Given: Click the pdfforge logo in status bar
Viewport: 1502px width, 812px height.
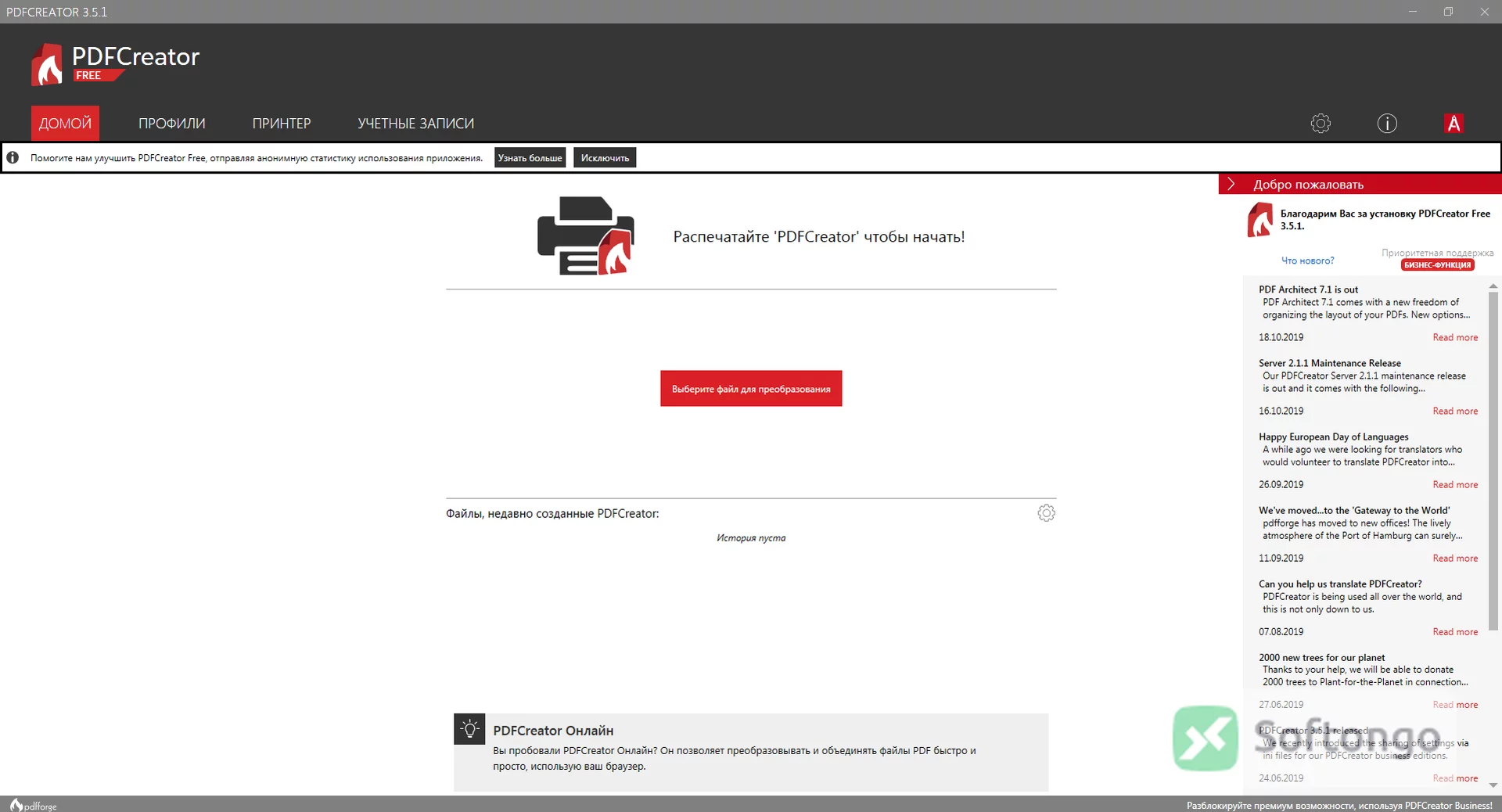Looking at the screenshot, I should [34, 805].
